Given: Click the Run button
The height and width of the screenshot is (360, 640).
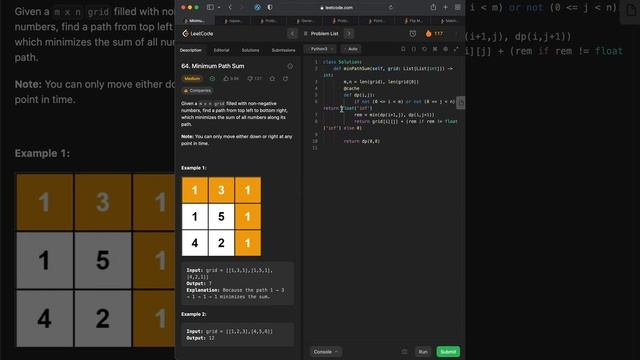Looking at the screenshot, I should (x=423, y=351).
